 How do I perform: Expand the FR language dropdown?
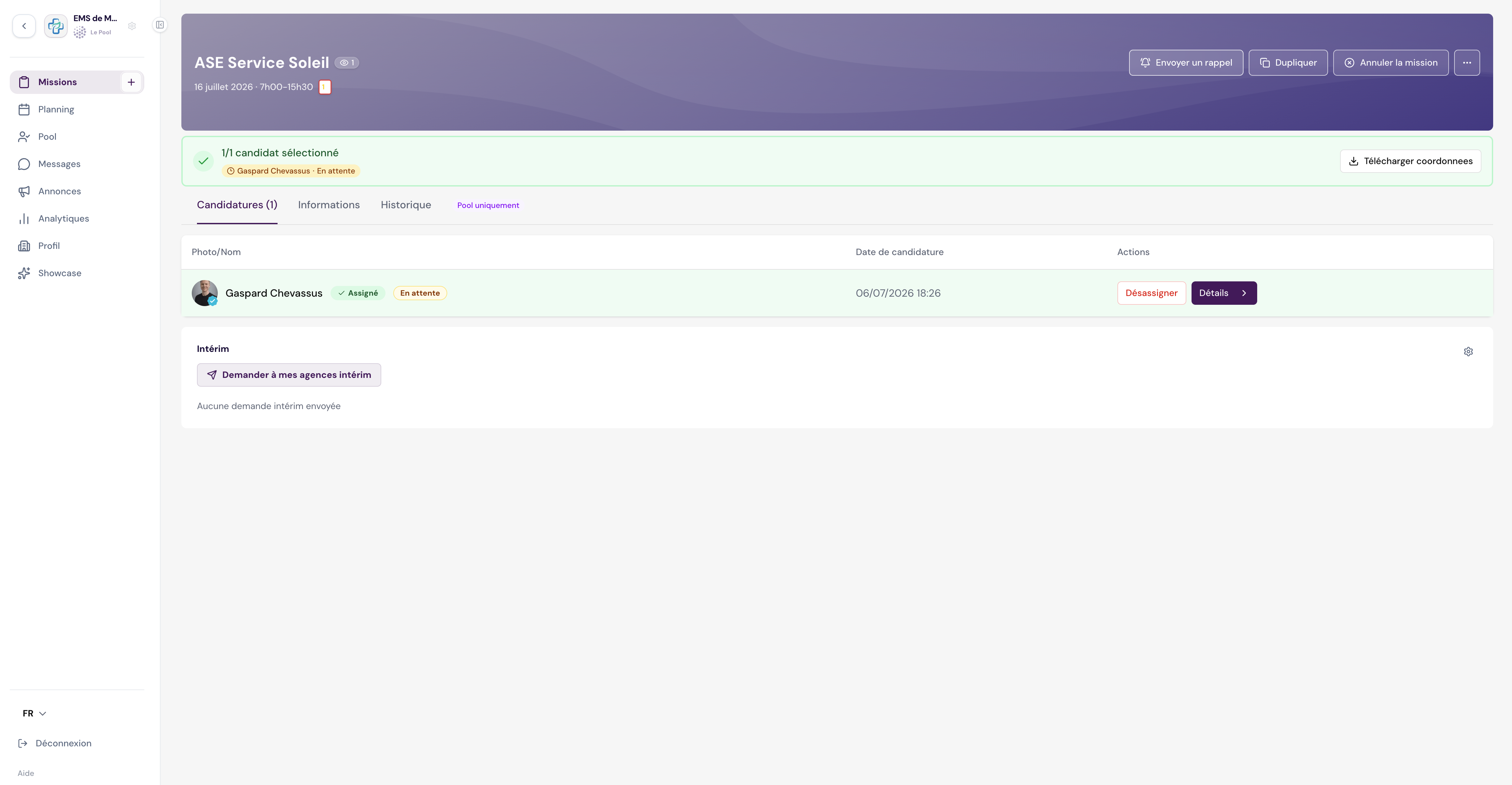(34, 714)
